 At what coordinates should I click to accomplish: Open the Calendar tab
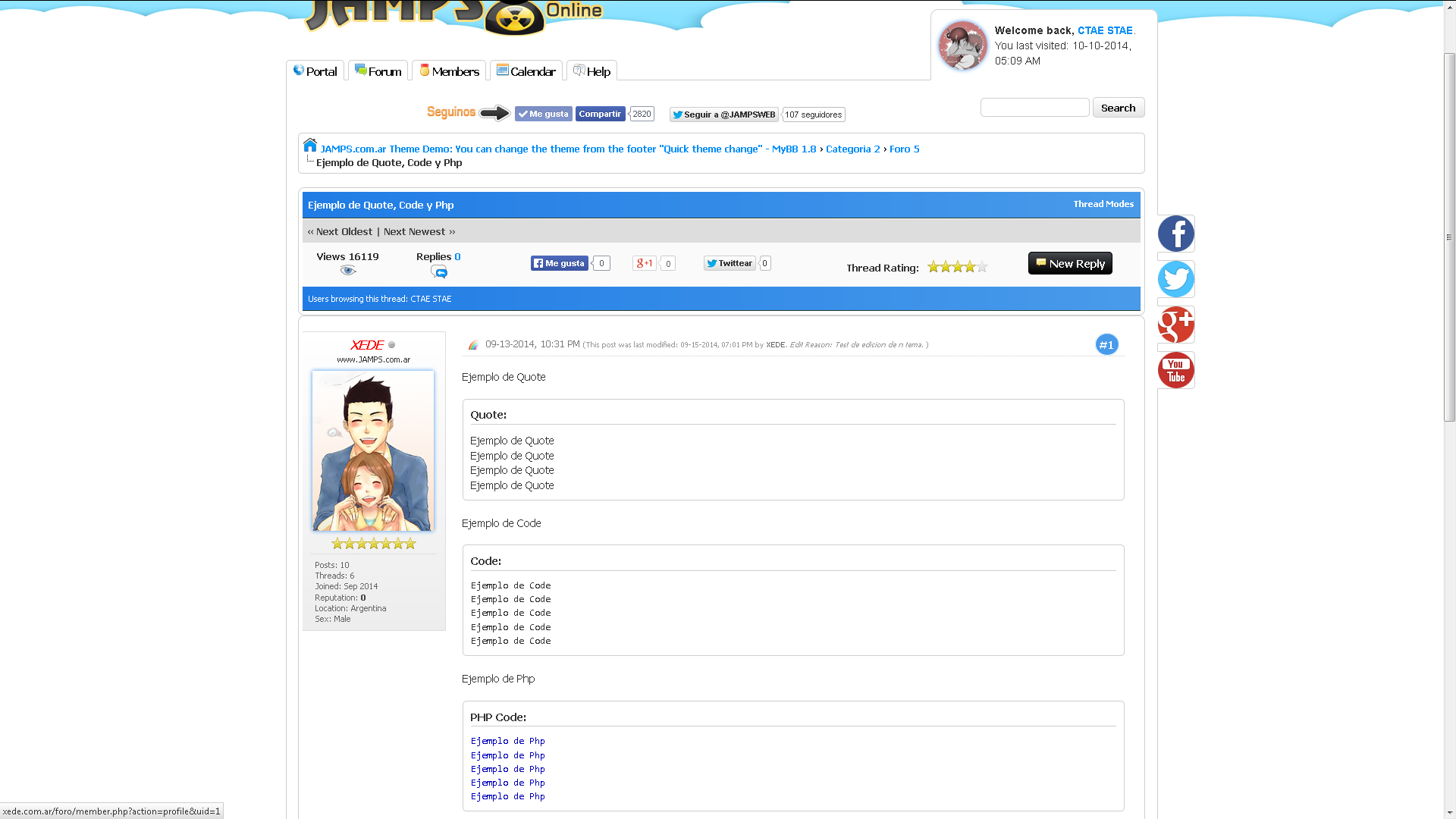[526, 71]
